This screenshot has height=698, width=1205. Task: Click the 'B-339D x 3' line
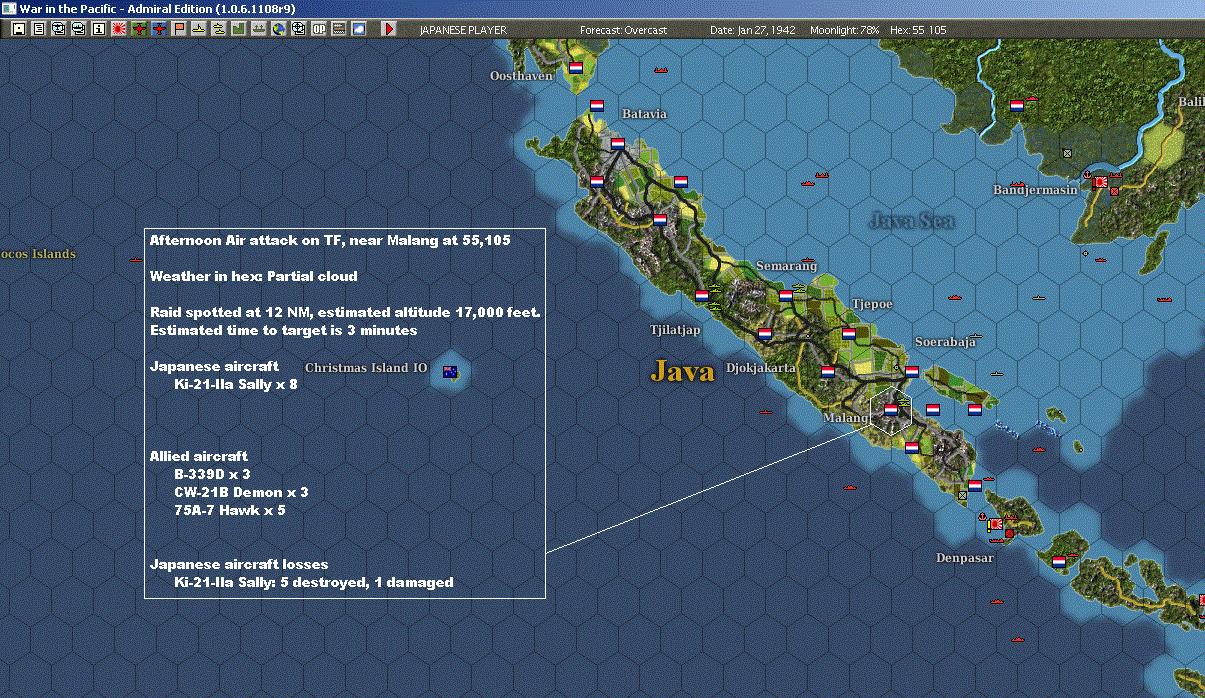212,474
